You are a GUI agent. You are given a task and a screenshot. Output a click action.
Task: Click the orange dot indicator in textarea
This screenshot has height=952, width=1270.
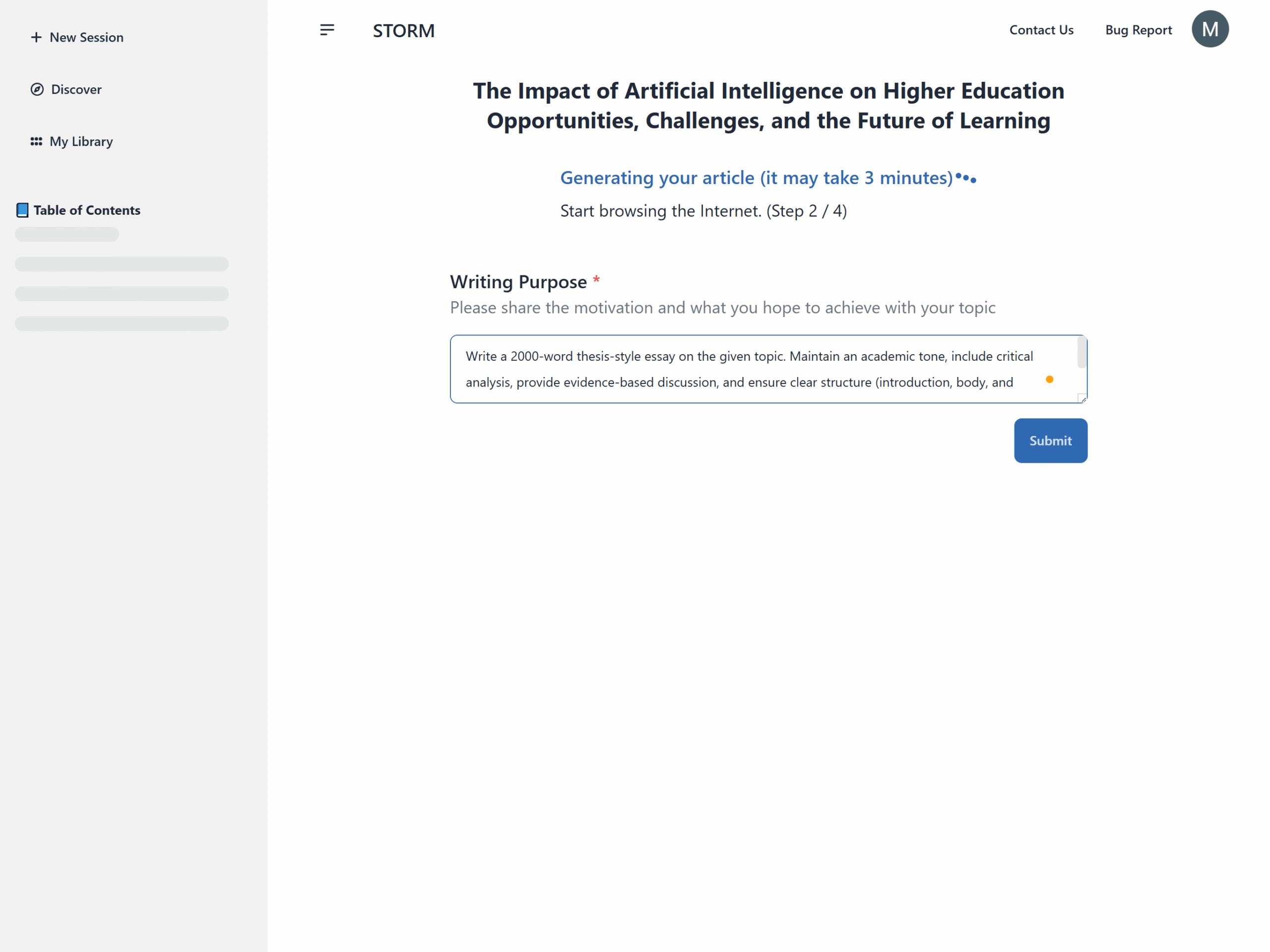point(1049,380)
